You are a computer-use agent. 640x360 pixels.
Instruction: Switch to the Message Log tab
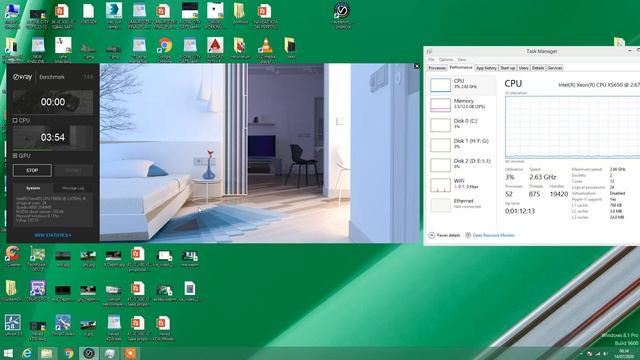(73, 188)
